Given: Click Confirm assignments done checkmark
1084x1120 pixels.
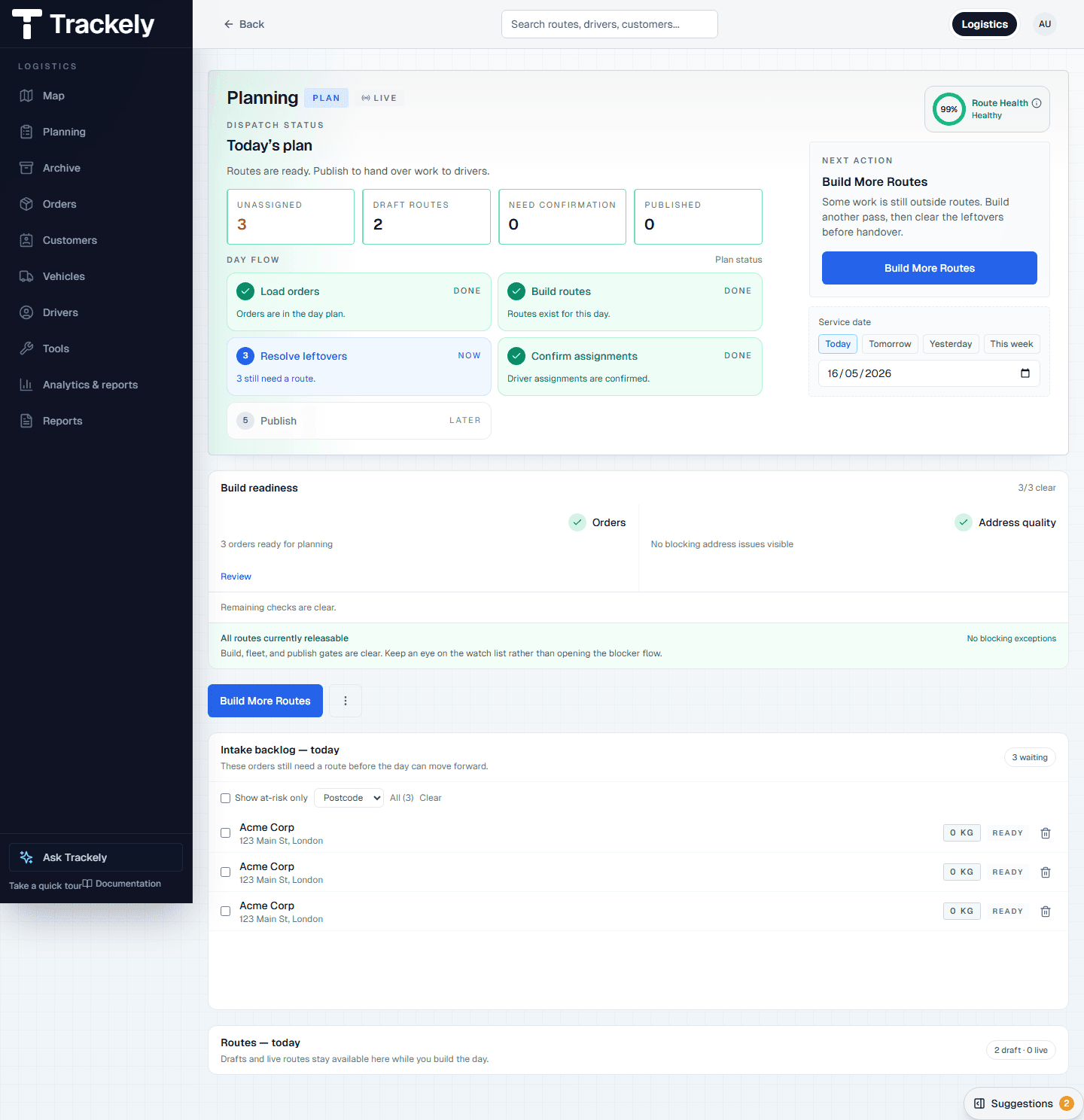Looking at the screenshot, I should click(x=516, y=356).
